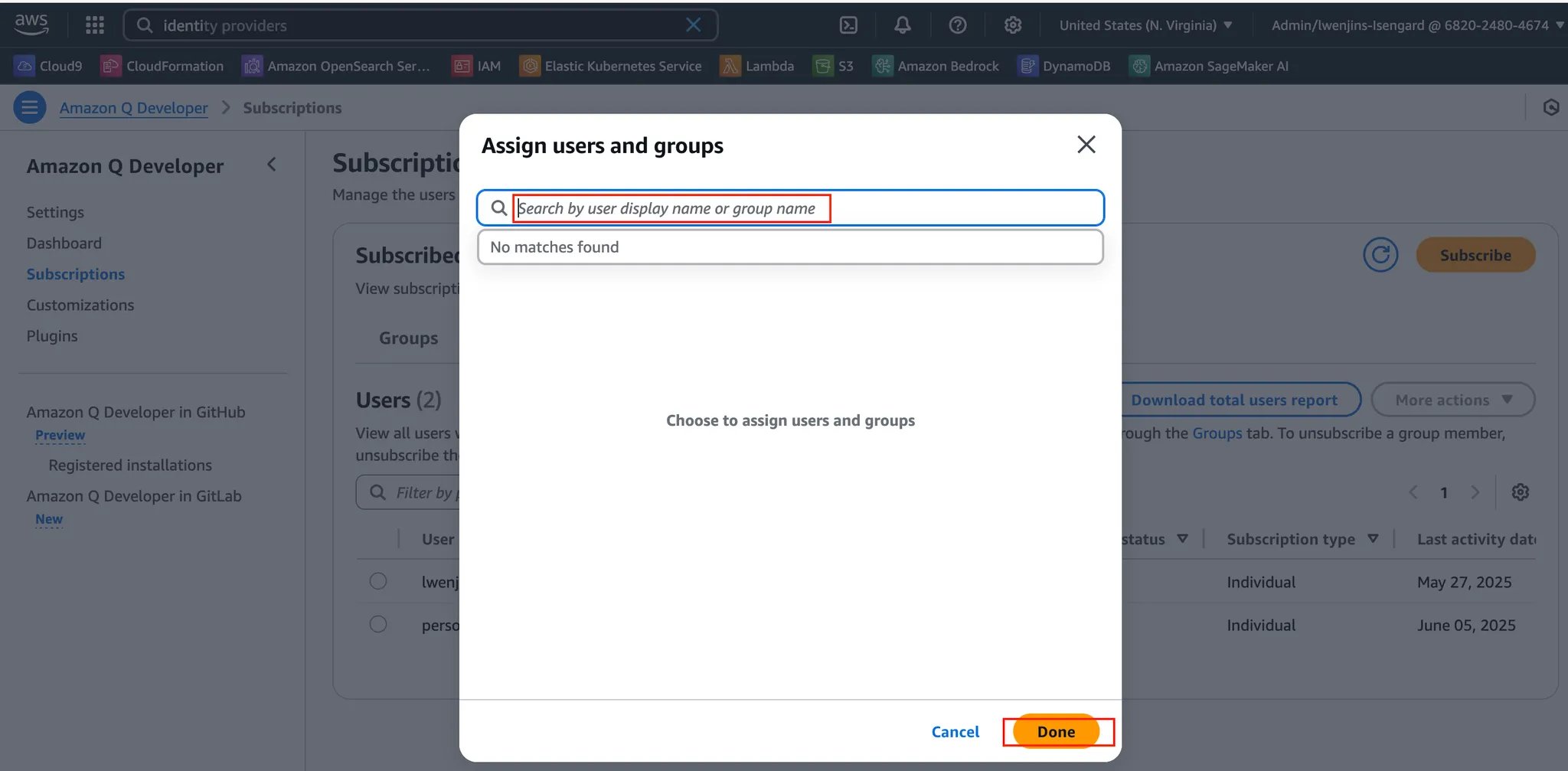Click the Done button
This screenshot has width=1568, height=771.
tap(1057, 731)
